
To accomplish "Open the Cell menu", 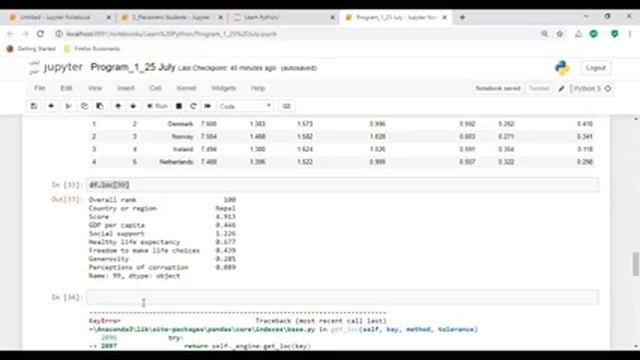I will tap(155, 88).
